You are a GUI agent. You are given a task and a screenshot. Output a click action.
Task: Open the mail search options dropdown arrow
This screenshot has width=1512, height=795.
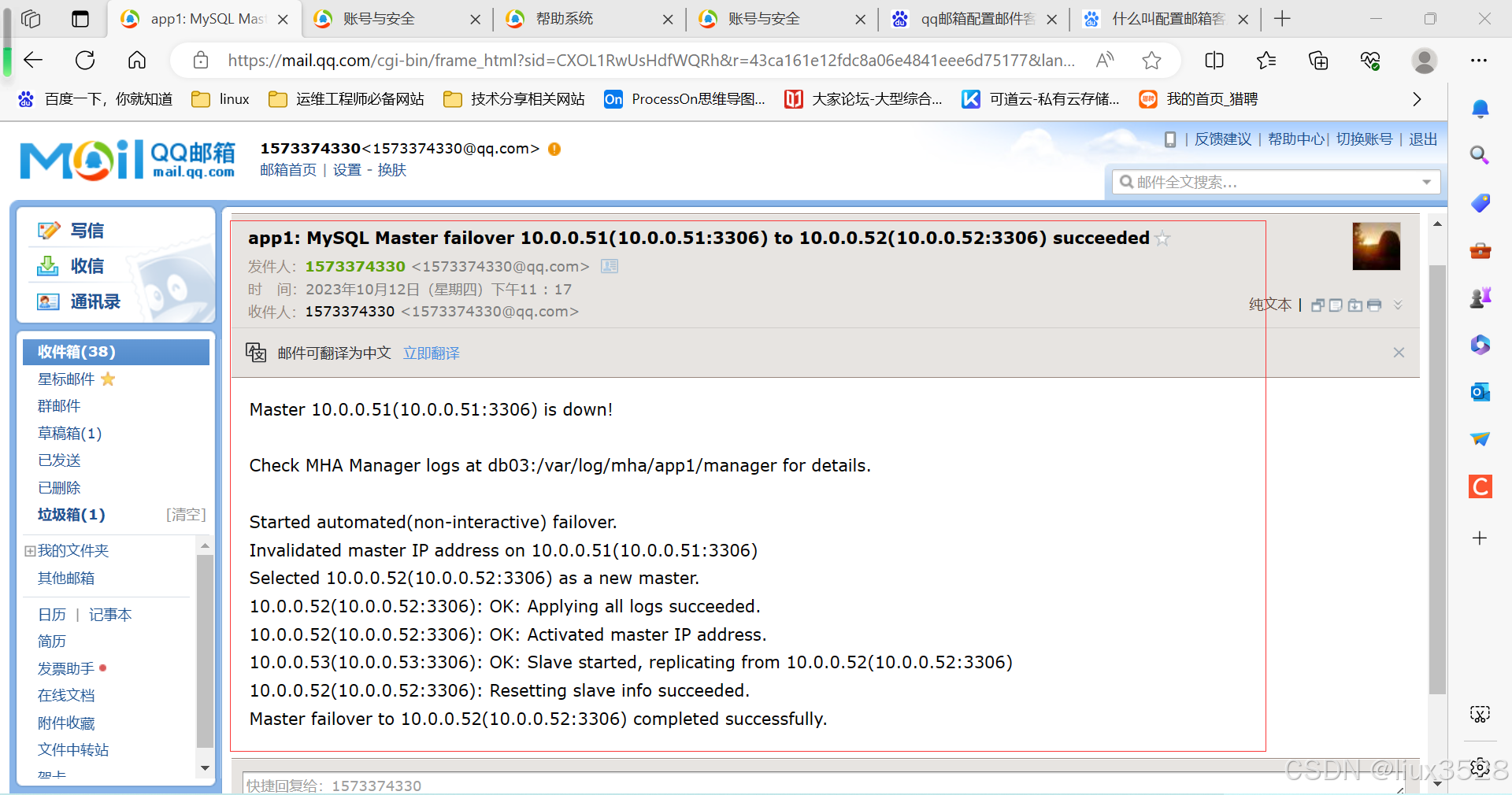[1427, 182]
